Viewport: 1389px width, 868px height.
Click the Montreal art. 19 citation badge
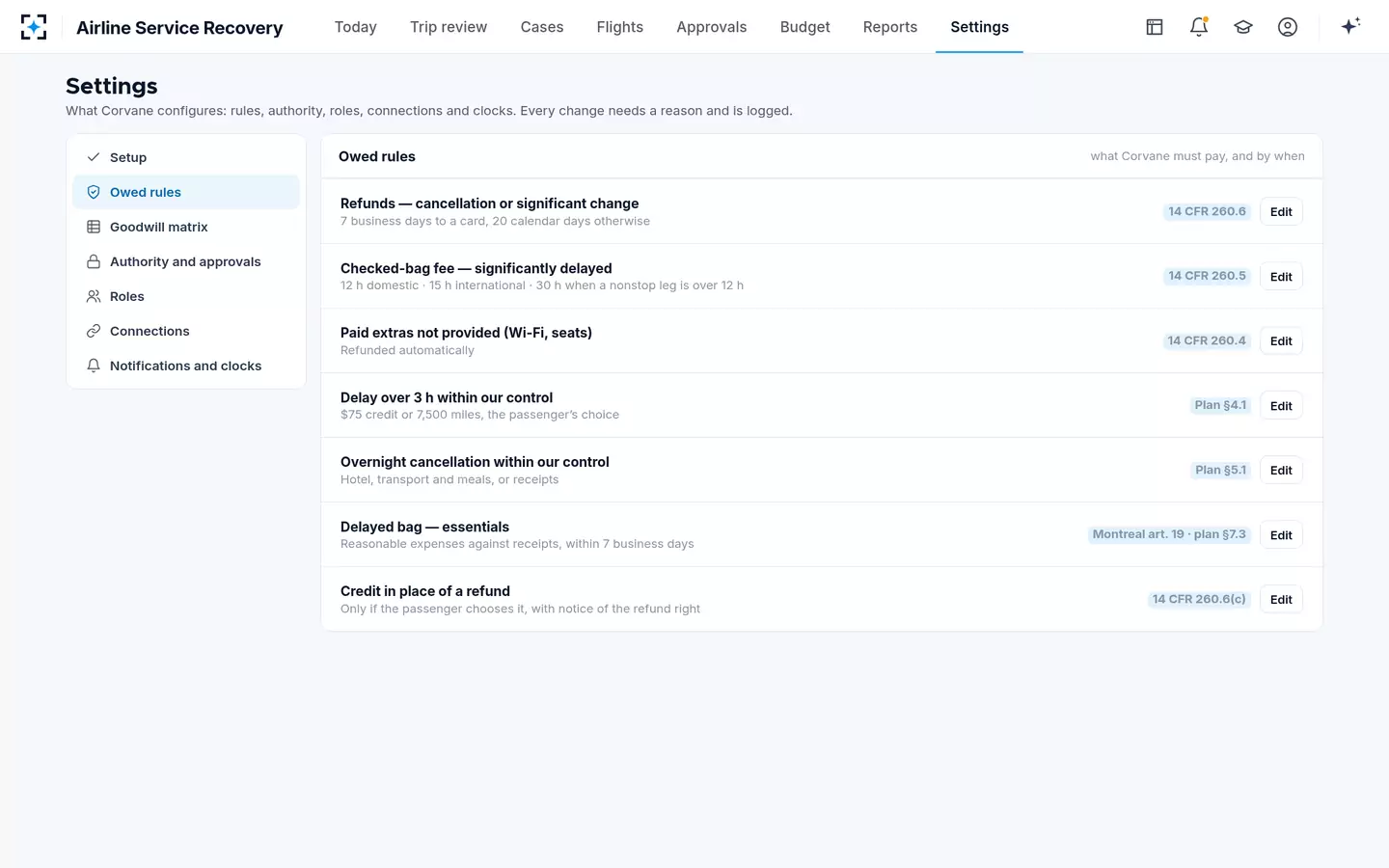(x=1169, y=534)
